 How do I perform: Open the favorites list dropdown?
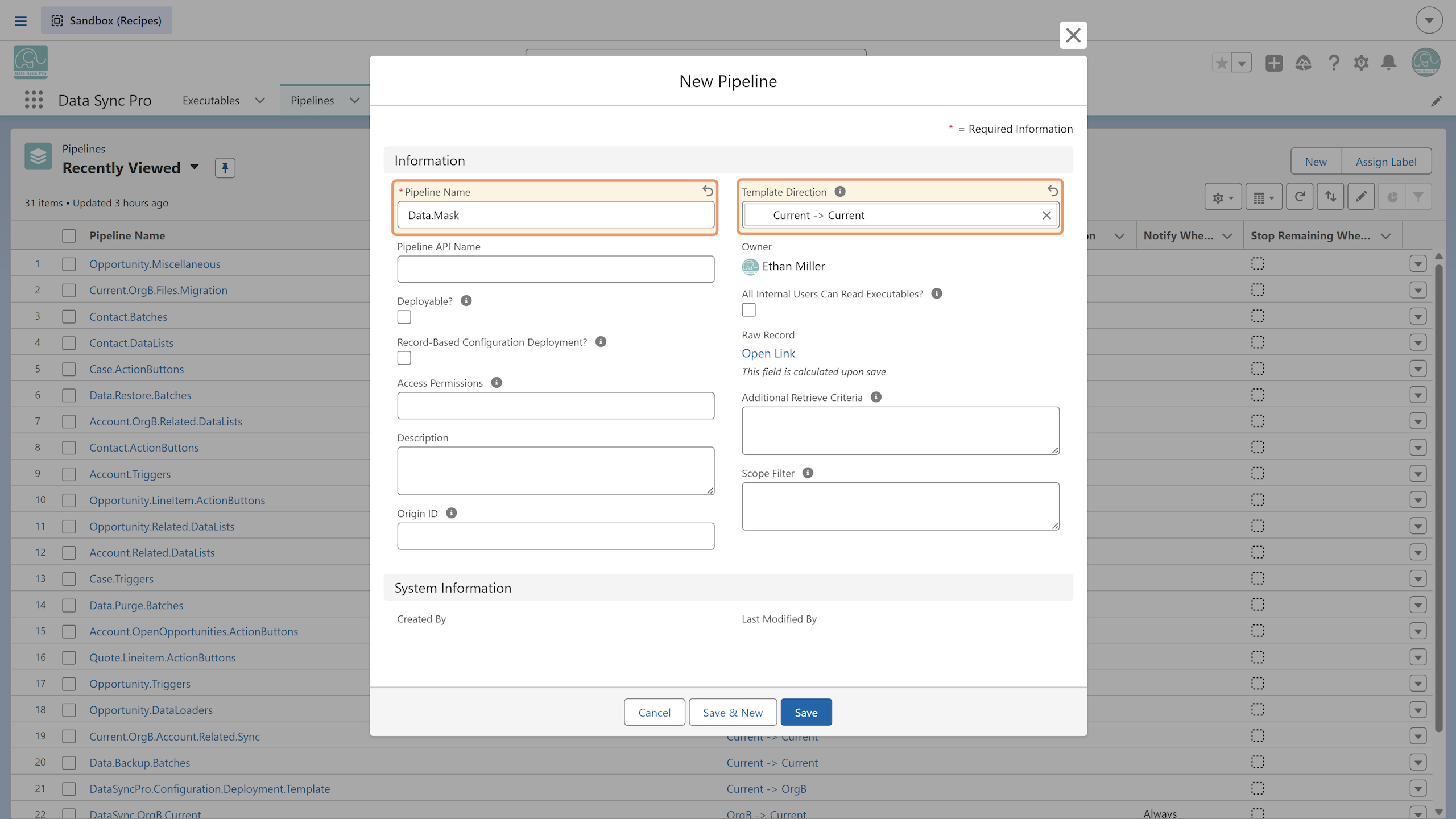[x=1242, y=63]
